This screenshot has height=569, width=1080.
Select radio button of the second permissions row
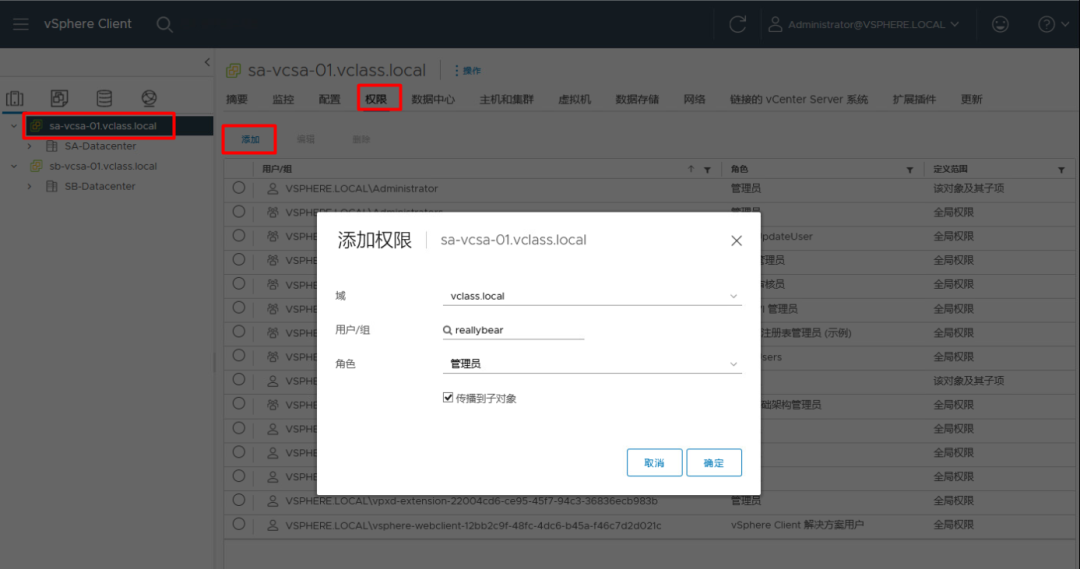click(238, 211)
